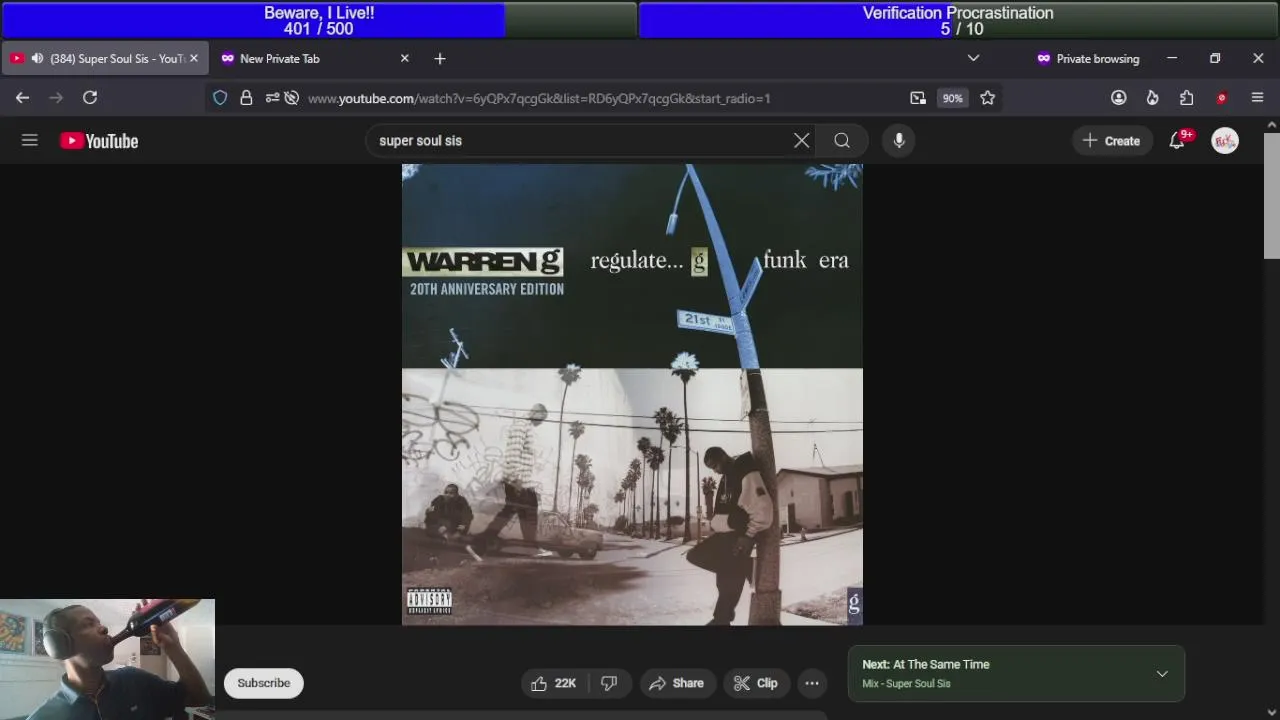View site security padlock info
This screenshot has width=1280, height=720.
(246, 98)
